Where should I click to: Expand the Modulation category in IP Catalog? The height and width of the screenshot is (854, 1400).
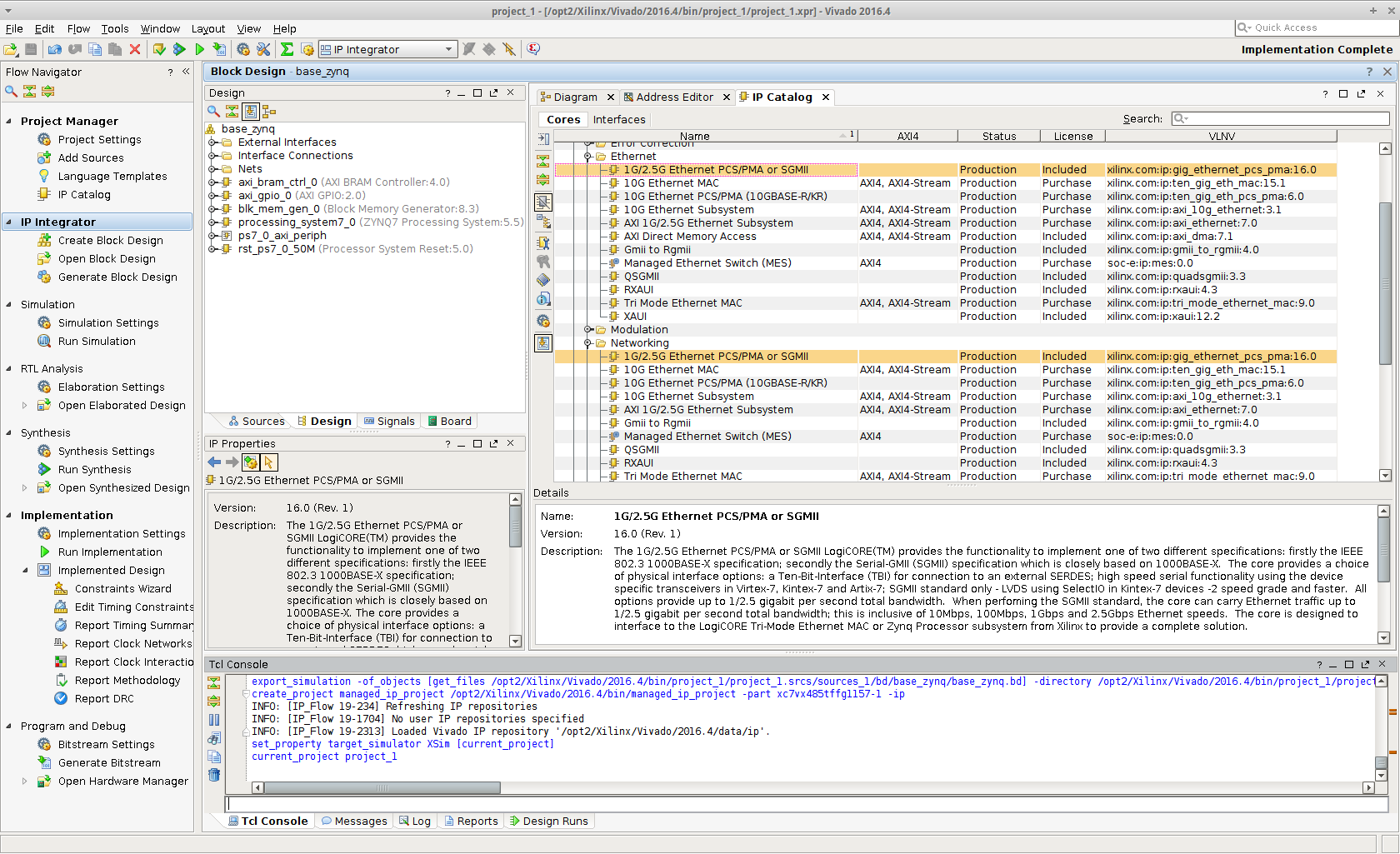(587, 330)
